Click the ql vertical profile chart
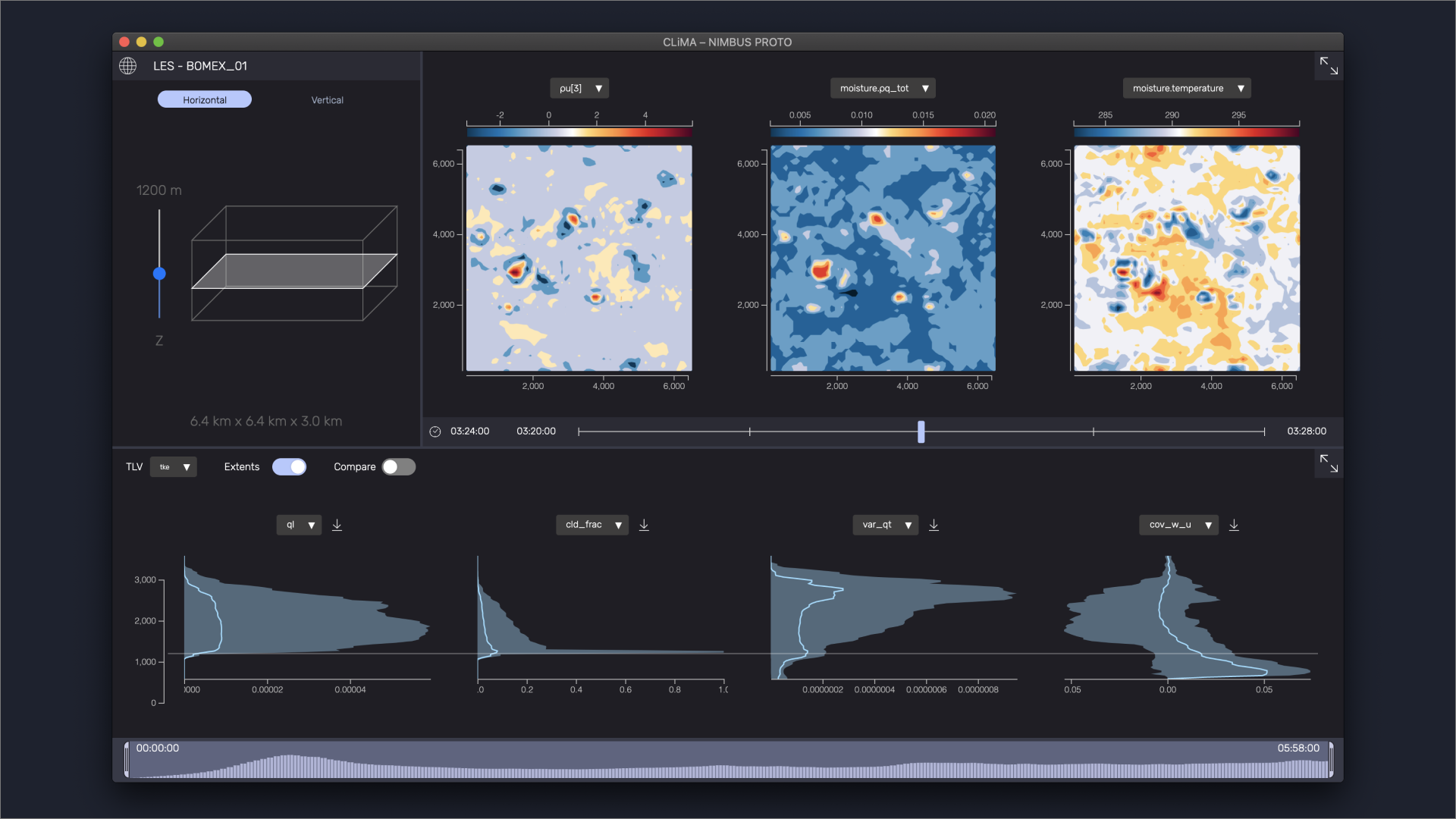This screenshot has width=1456, height=819. 306,618
